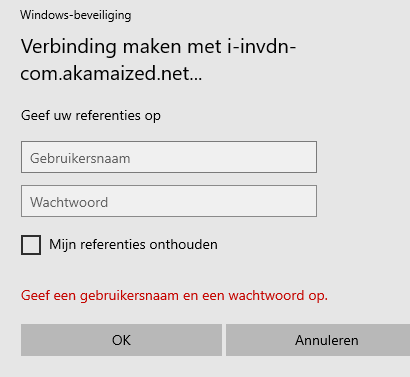Viewport: 410px width, 377px height.
Task: Enable remembering credentials via the square checkbox
Action: click(x=31, y=245)
